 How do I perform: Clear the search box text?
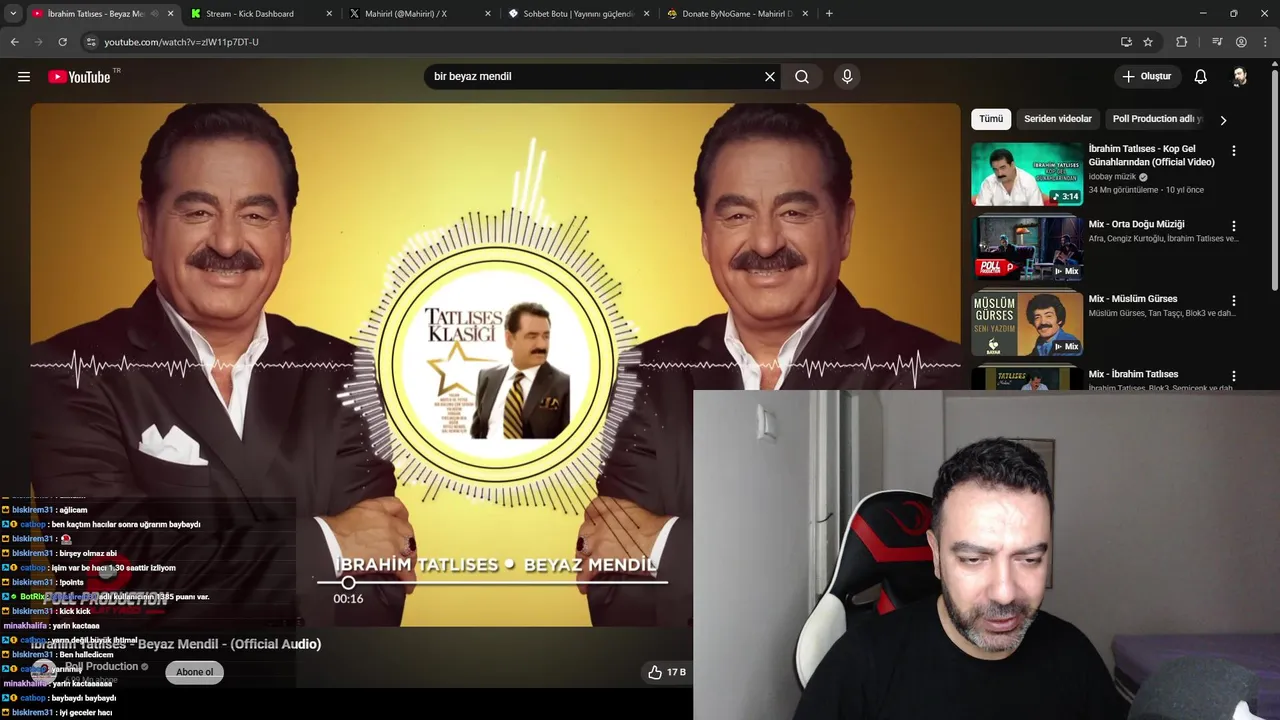770,77
